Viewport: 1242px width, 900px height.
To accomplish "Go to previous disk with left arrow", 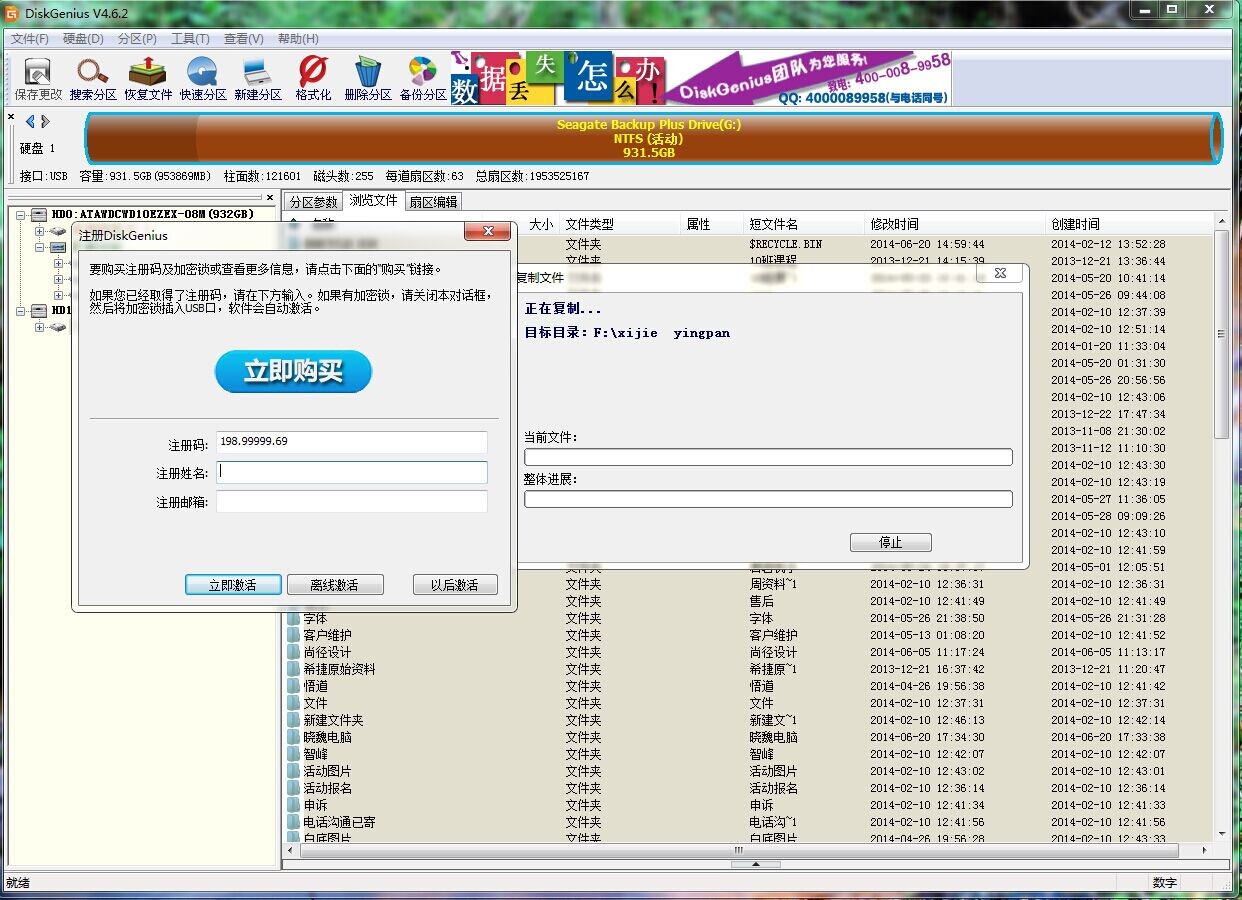I will pos(30,122).
